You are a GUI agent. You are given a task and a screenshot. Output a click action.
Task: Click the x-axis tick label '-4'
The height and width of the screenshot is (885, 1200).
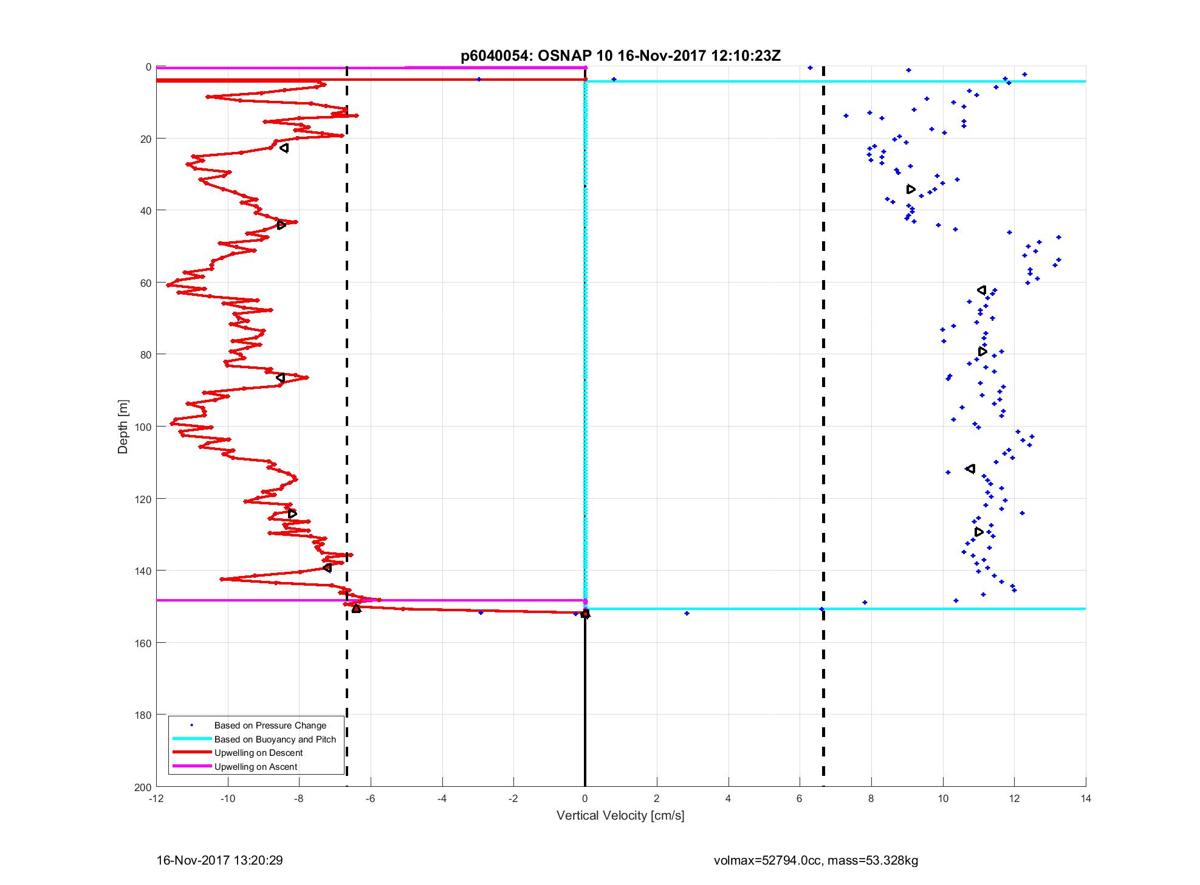(442, 798)
